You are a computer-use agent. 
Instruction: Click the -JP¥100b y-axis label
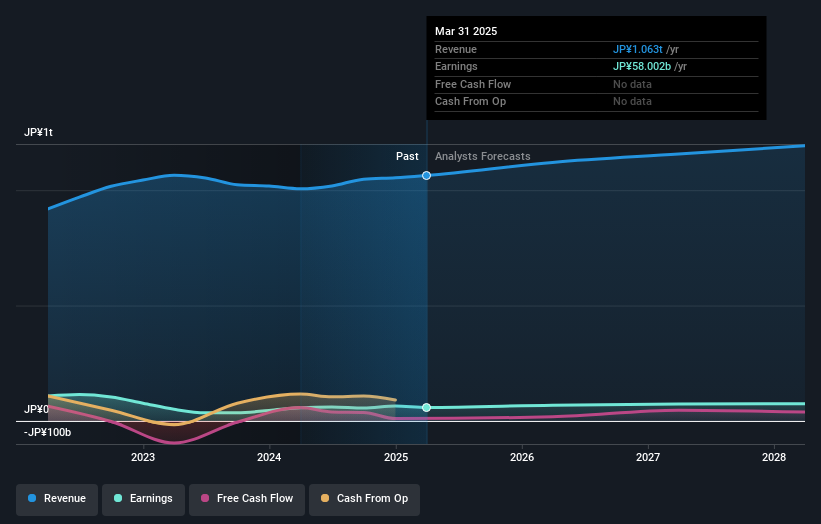click(x=47, y=432)
